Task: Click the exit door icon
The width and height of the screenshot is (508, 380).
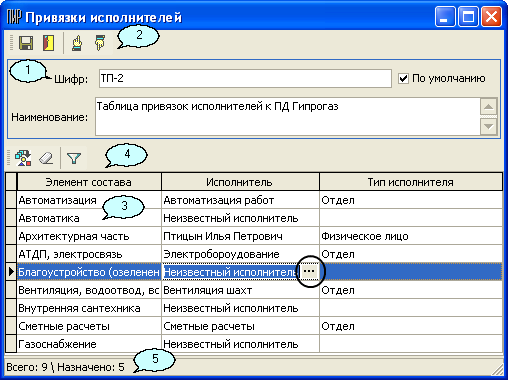Action: (49, 43)
